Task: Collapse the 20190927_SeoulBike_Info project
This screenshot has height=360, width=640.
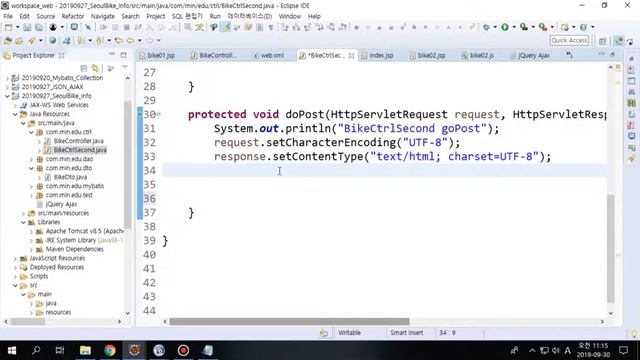Action: pos(7,96)
